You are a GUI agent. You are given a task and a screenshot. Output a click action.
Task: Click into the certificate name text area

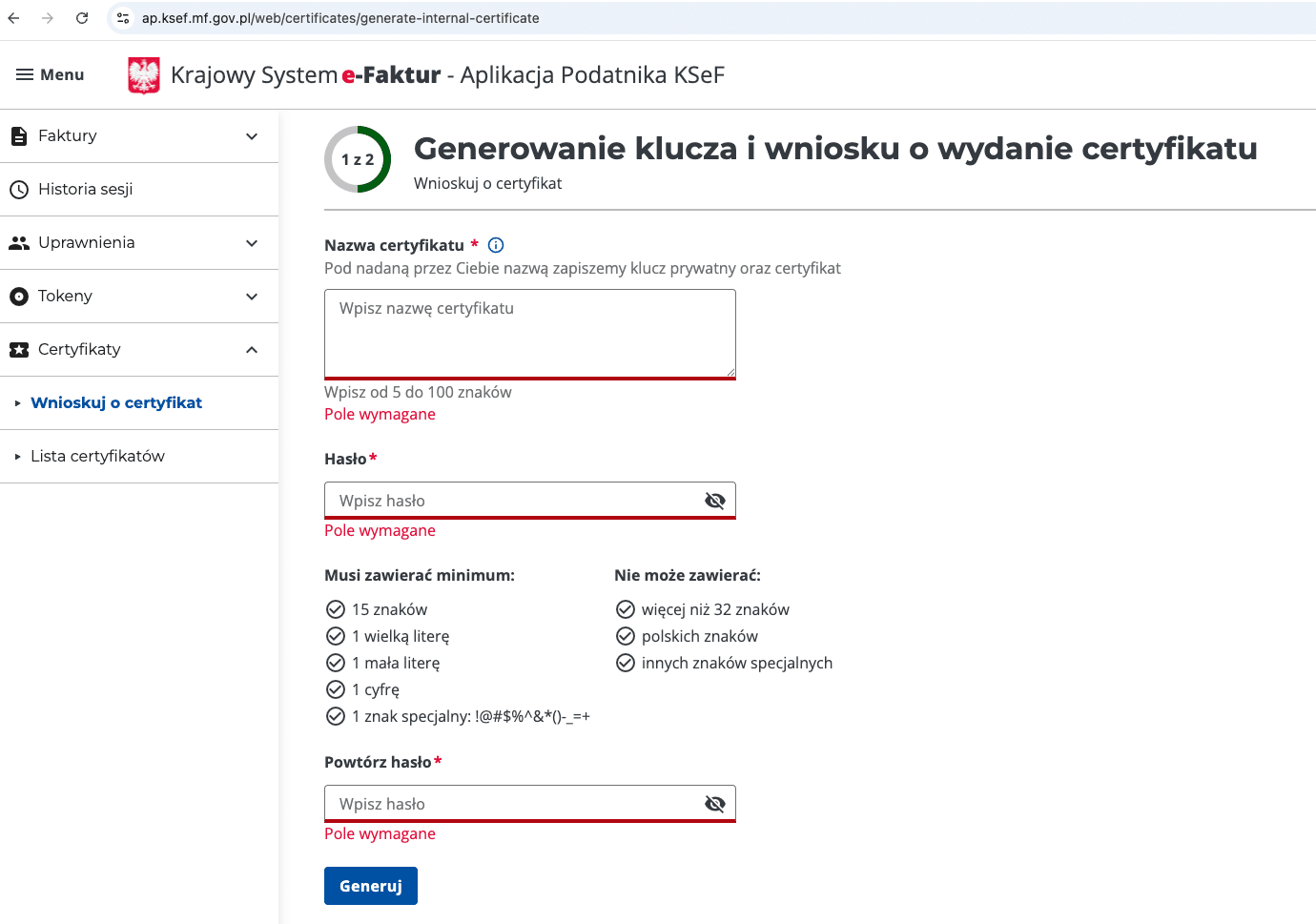point(529,333)
